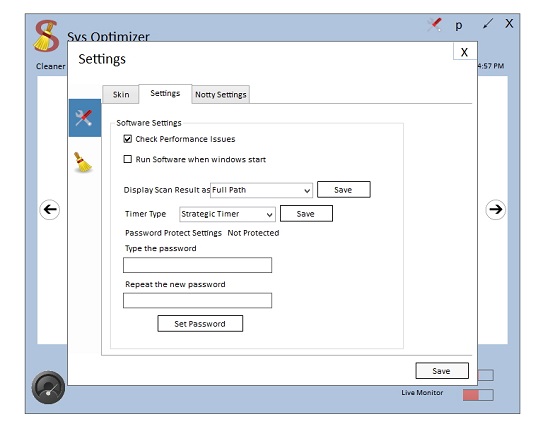Screen dimensions: 550x431
Task: Click the Cleaner label in main window
Action: tap(51, 66)
